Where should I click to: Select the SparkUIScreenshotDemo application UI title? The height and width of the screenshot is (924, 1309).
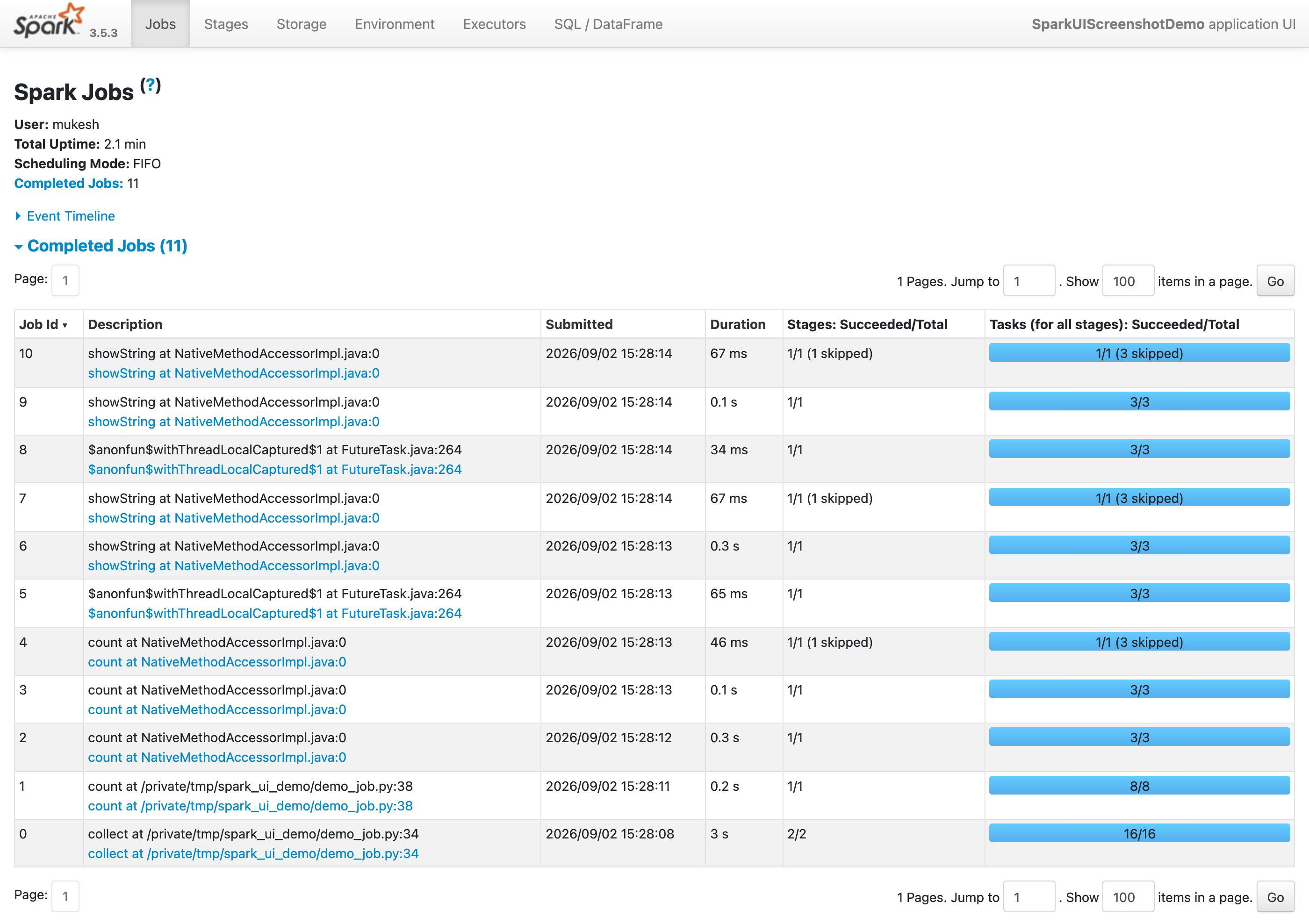point(1163,24)
